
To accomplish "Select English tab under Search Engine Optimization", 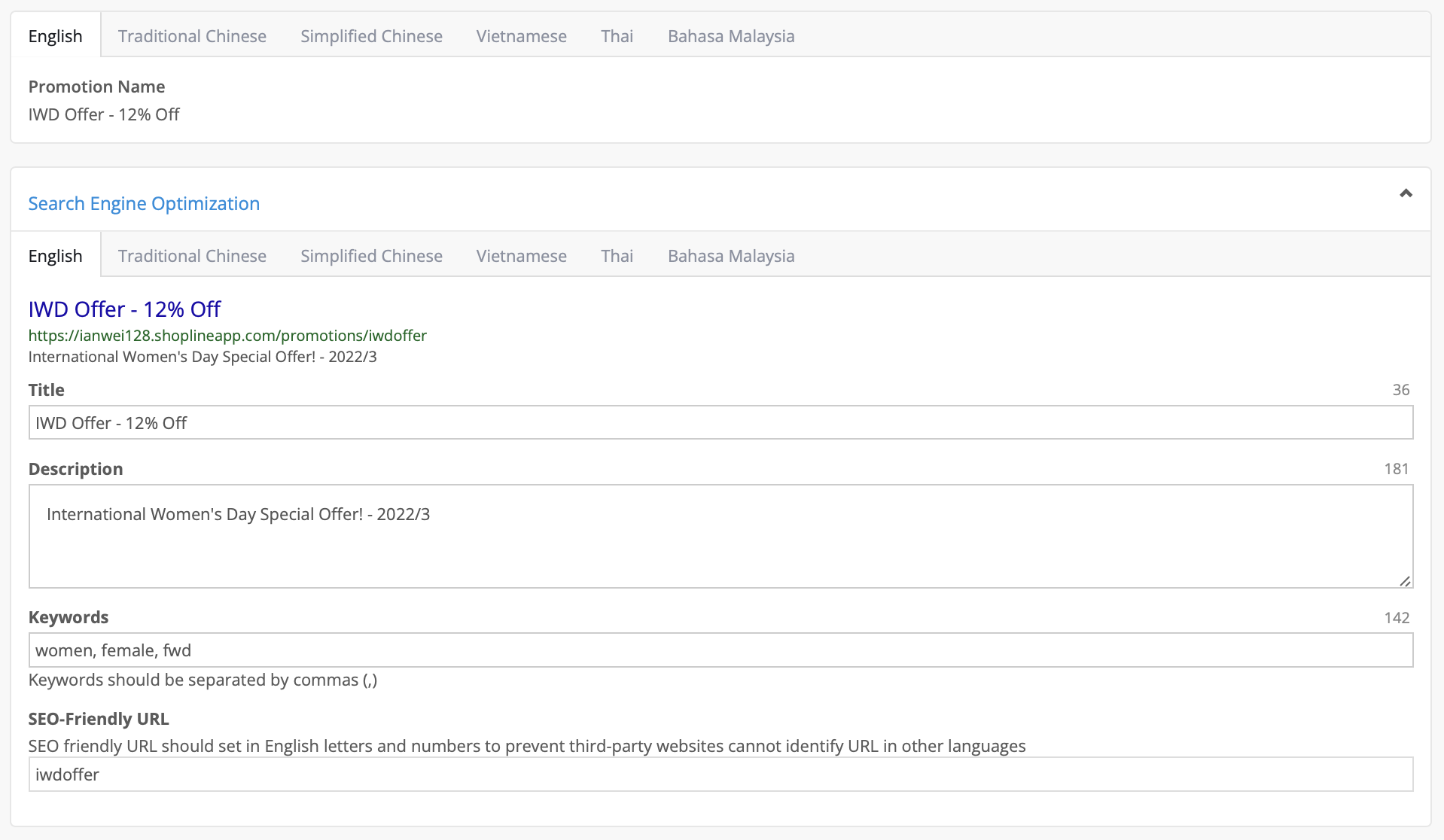I will 56,255.
